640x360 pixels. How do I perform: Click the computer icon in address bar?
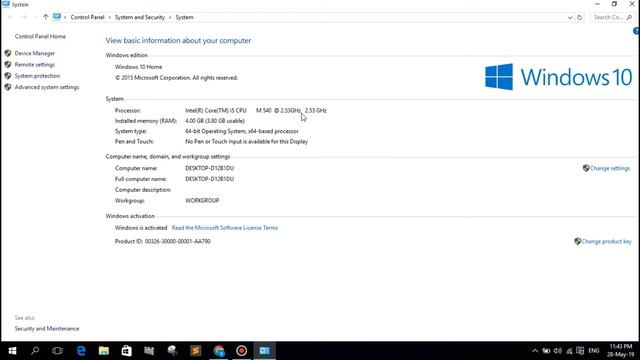pyautogui.click(x=57, y=17)
